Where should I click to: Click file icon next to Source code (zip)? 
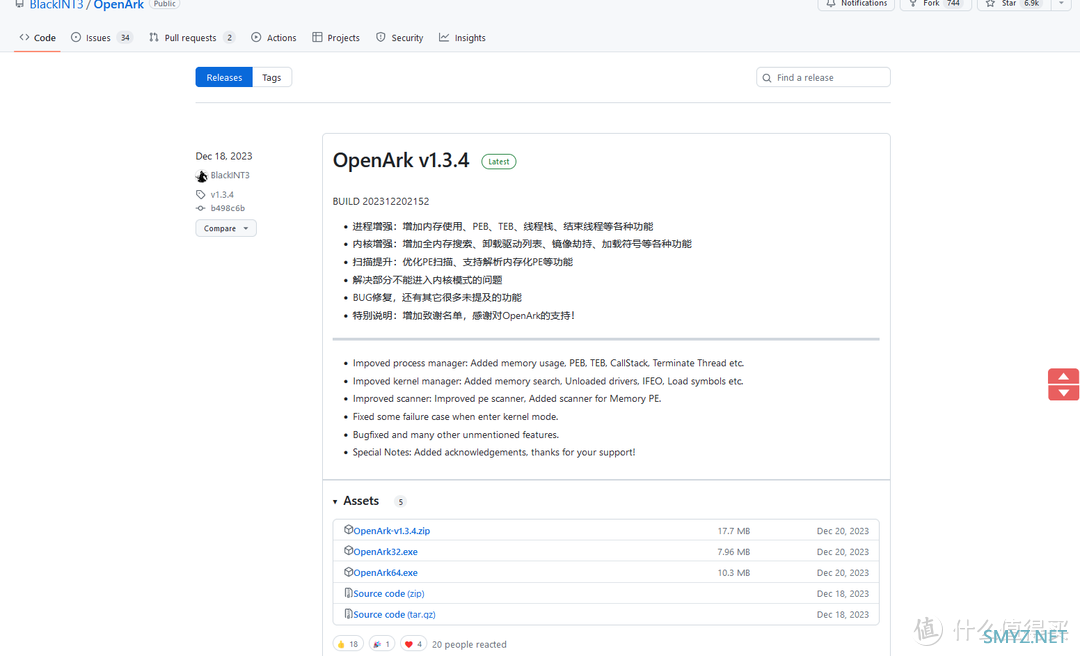click(x=349, y=593)
